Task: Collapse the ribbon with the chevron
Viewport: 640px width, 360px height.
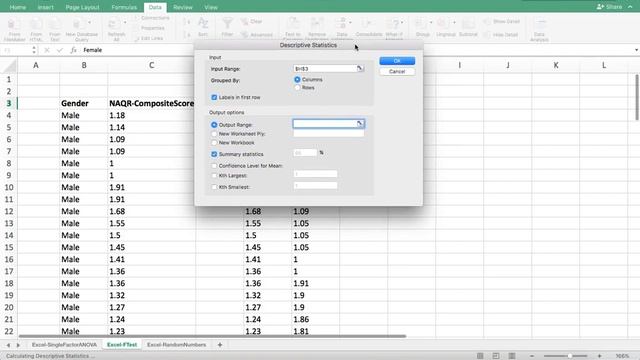Action: pyautogui.click(x=630, y=7)
